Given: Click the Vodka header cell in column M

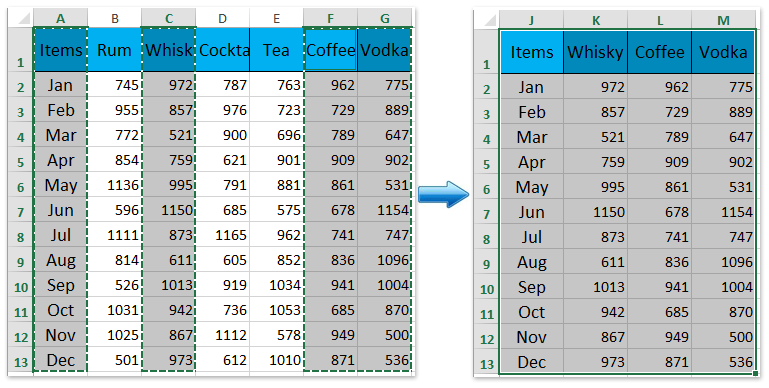Looking at the screenshot, I should 723,52.
